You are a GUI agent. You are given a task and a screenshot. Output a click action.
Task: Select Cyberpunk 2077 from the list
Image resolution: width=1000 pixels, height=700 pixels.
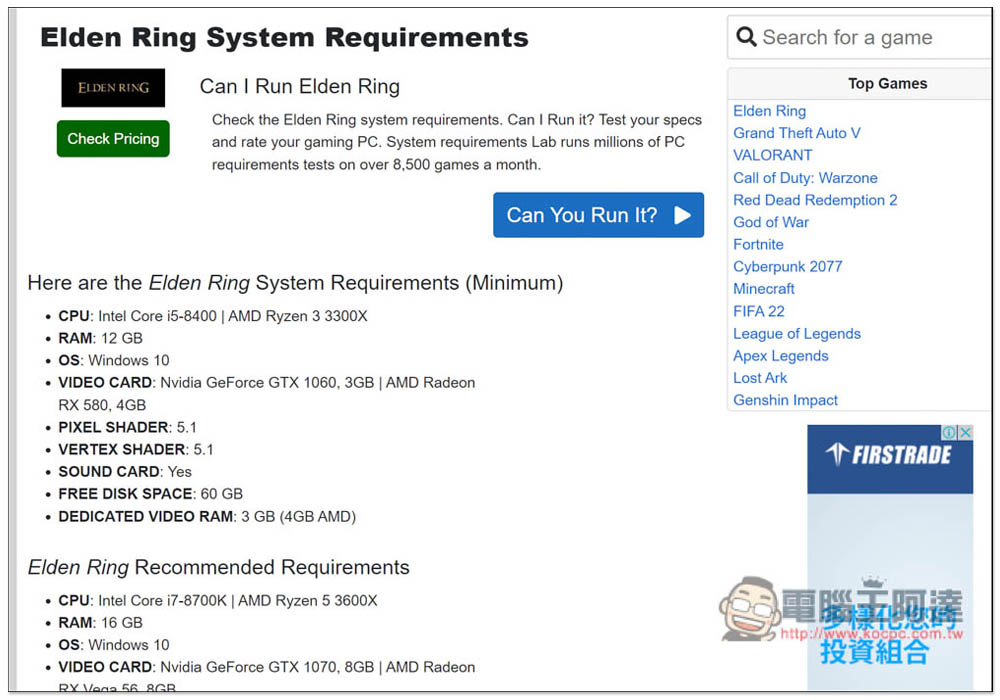click(788, 266)
